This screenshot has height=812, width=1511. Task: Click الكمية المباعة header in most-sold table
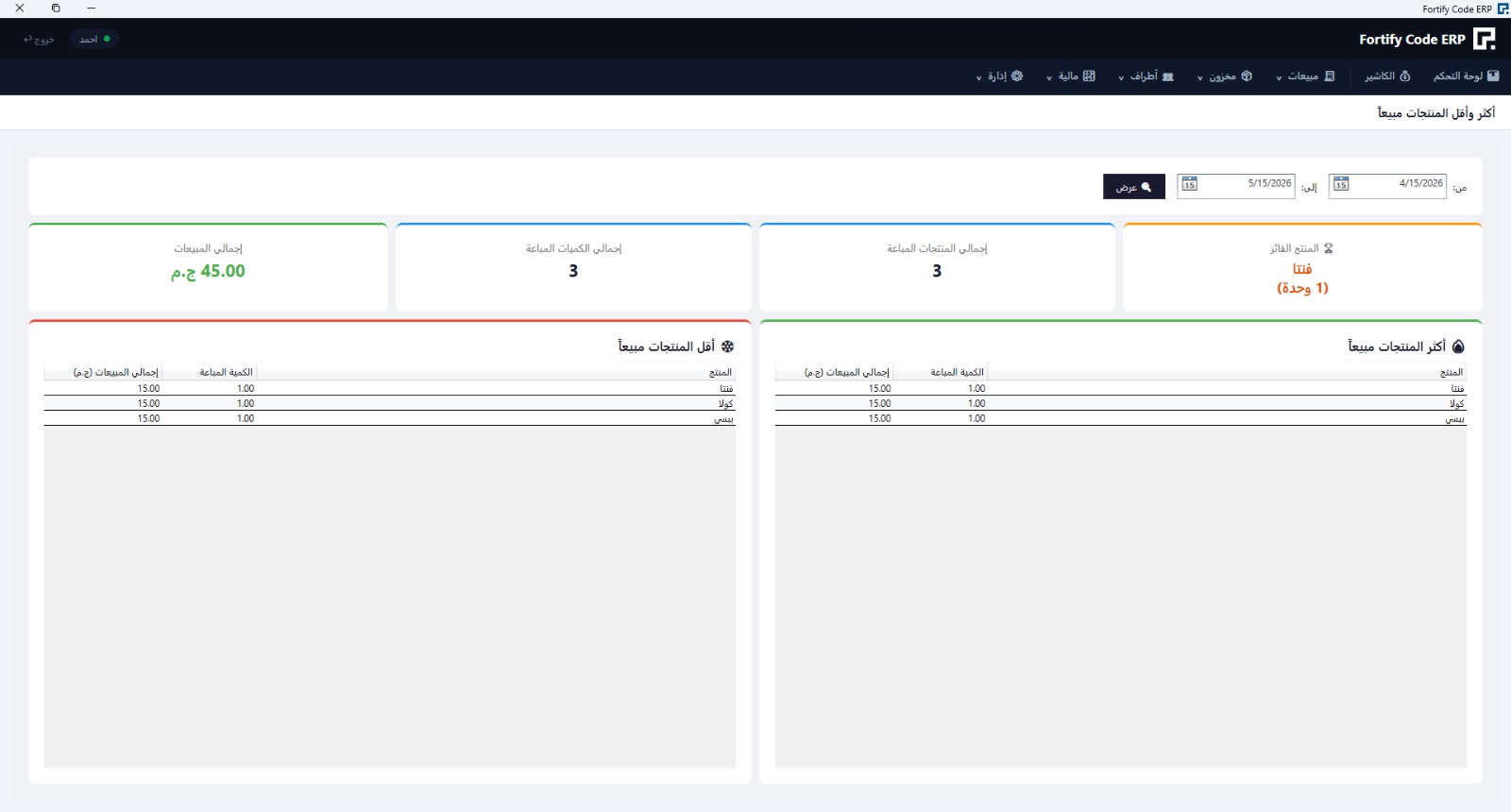[940, 372]
